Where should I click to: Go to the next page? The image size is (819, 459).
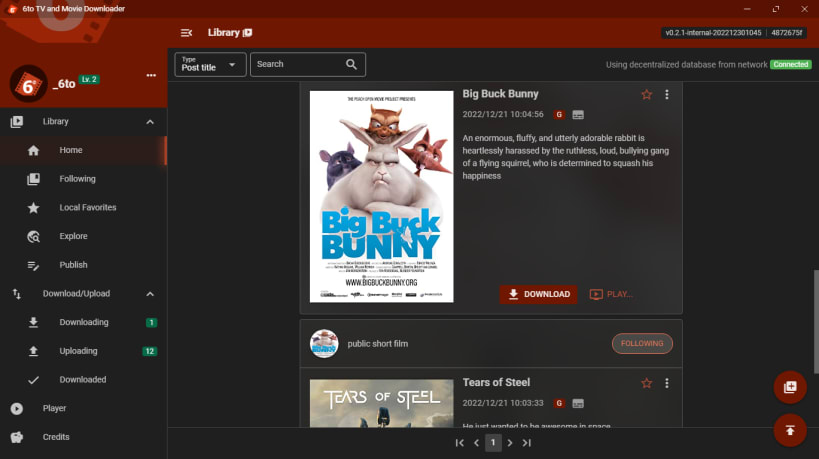(510, 443)
